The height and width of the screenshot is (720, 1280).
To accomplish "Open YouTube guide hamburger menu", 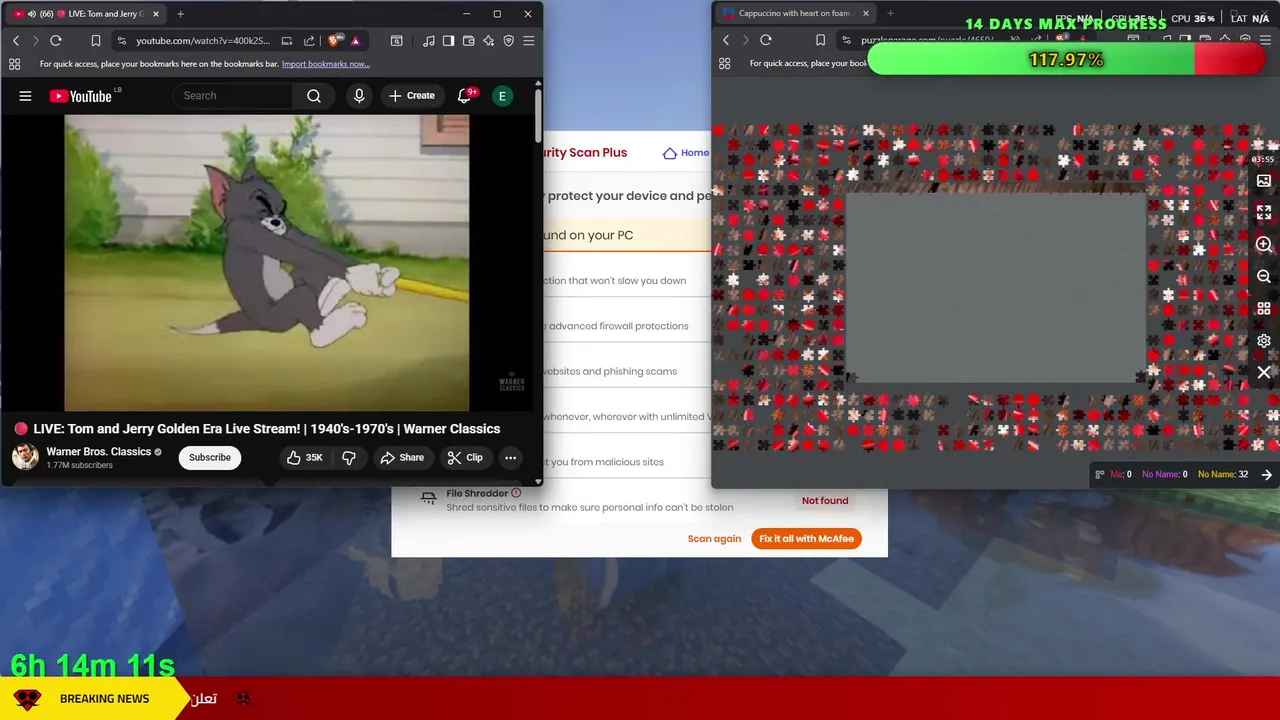I will pyautogui.click(x=25, y=96).
